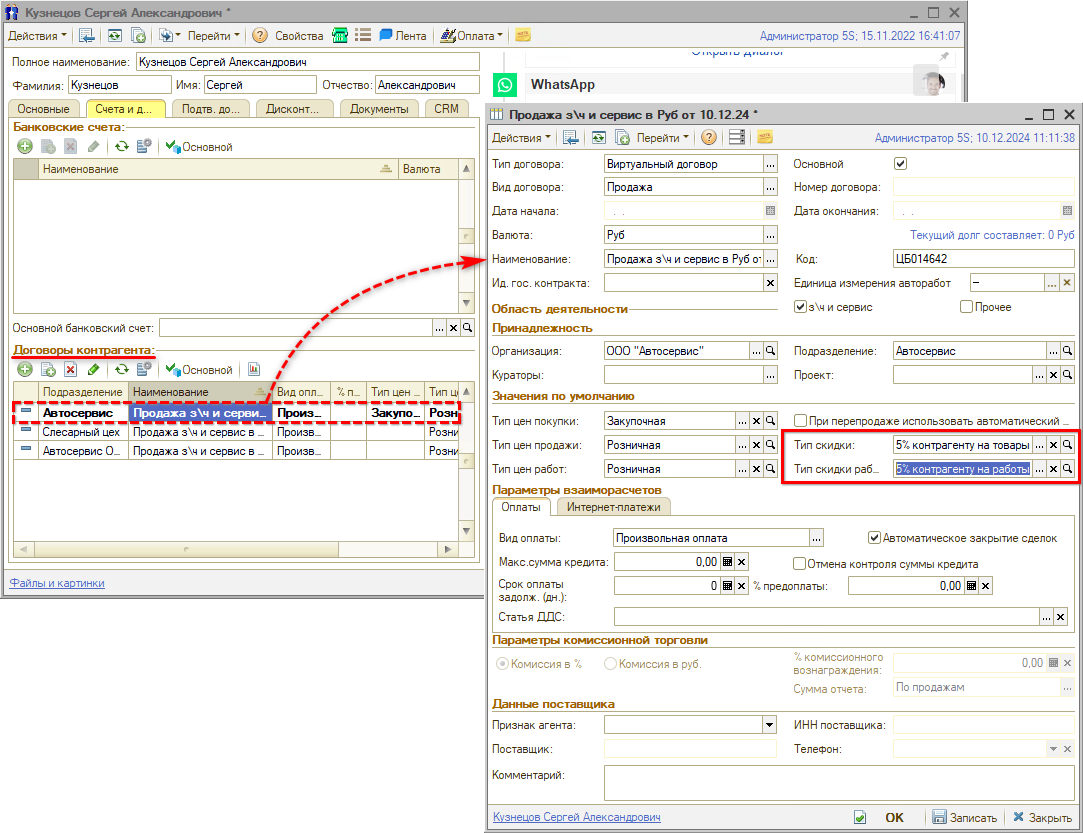
Task: Open calendar picker for Дата начала
Action: 770,211
